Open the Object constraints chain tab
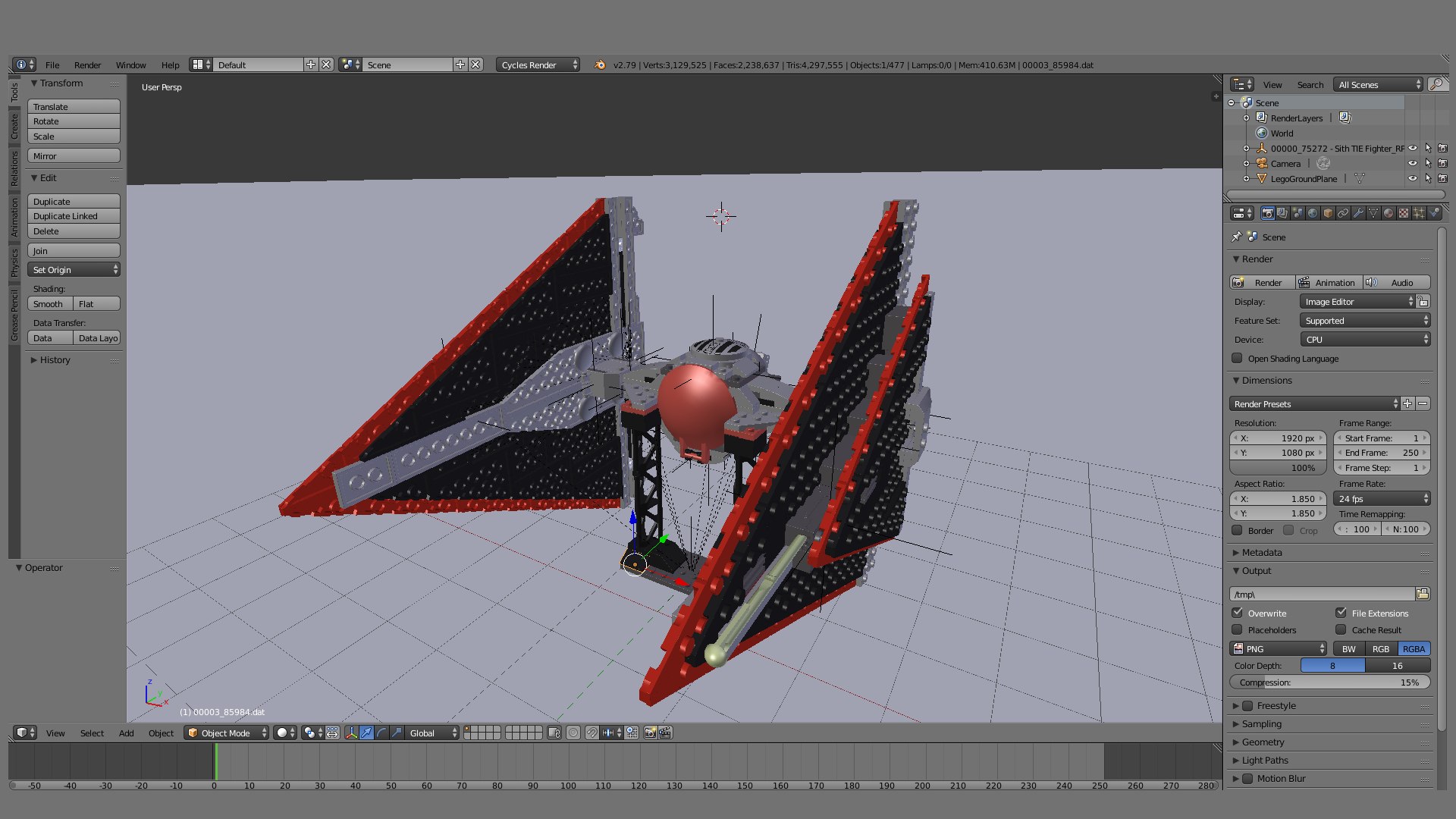 coord(1343,213)
